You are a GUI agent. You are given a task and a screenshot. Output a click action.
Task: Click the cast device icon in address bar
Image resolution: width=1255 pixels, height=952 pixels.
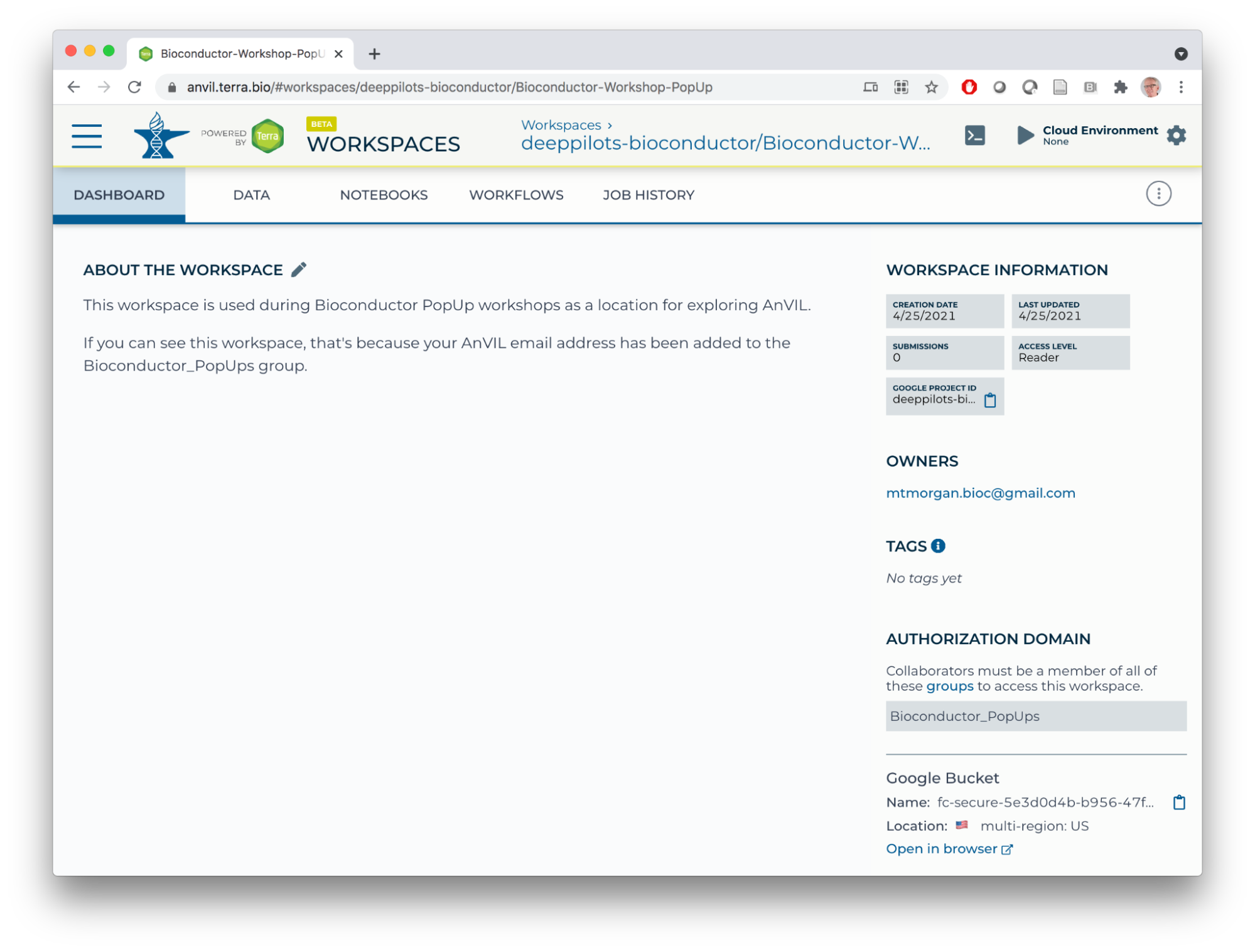point(870,87)
